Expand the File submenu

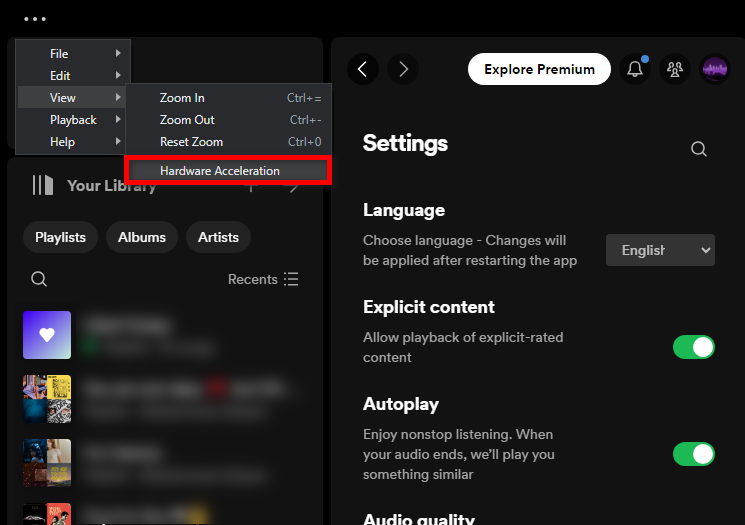pyautogui.click(x=72, y=54)
